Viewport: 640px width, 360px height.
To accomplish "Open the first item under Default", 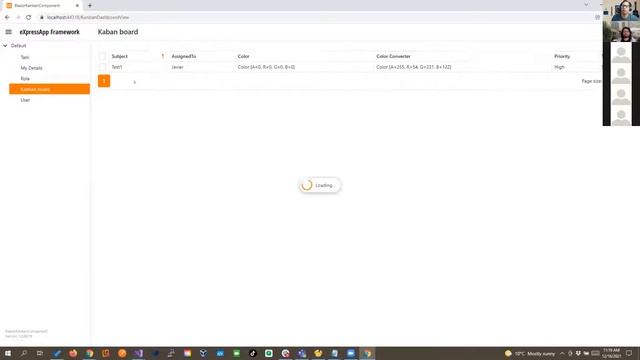I will (25, 57).
